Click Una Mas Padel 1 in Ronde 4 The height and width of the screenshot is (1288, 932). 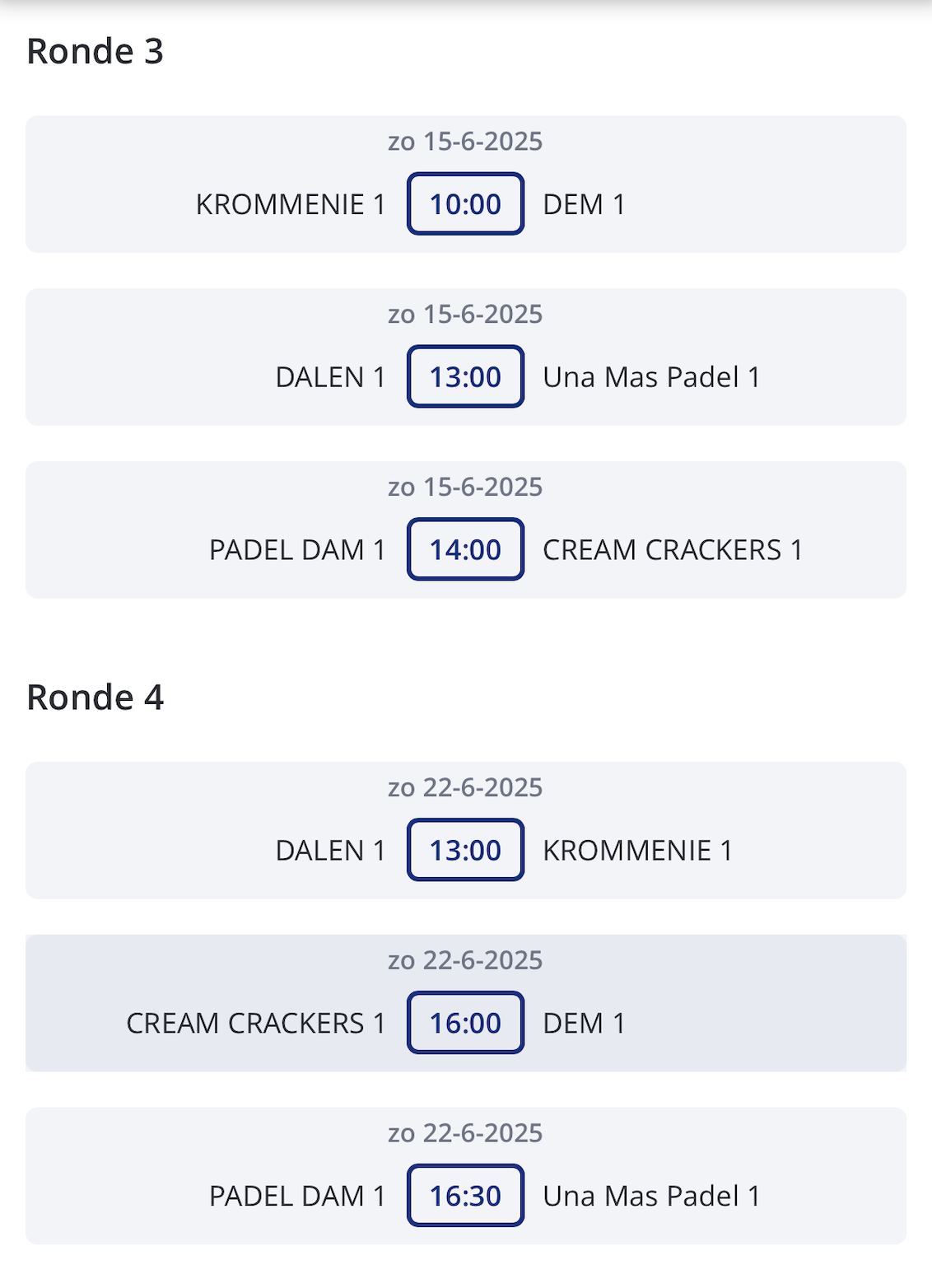651,1197
